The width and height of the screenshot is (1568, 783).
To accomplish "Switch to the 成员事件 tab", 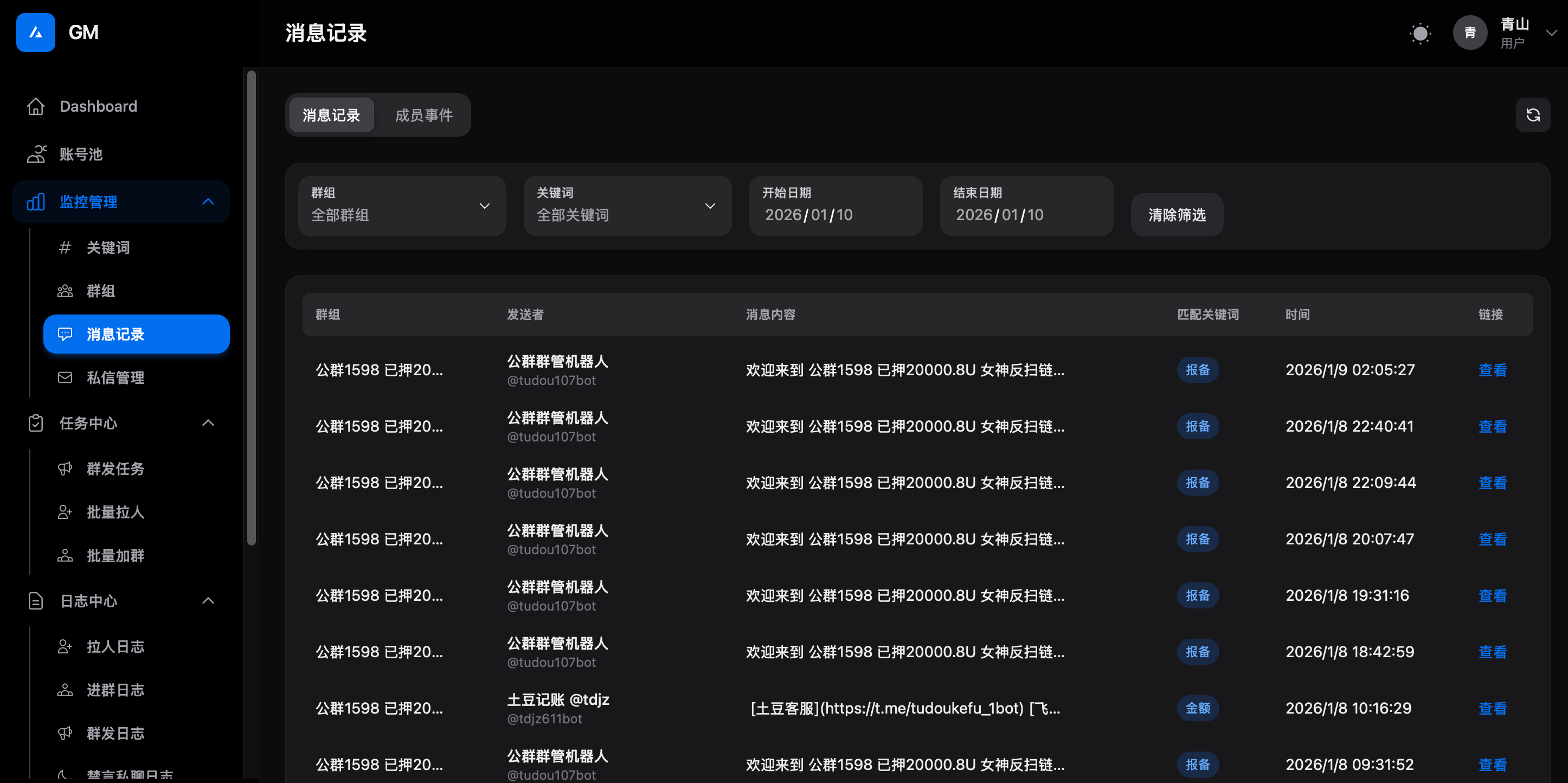I will coord(425,114).
